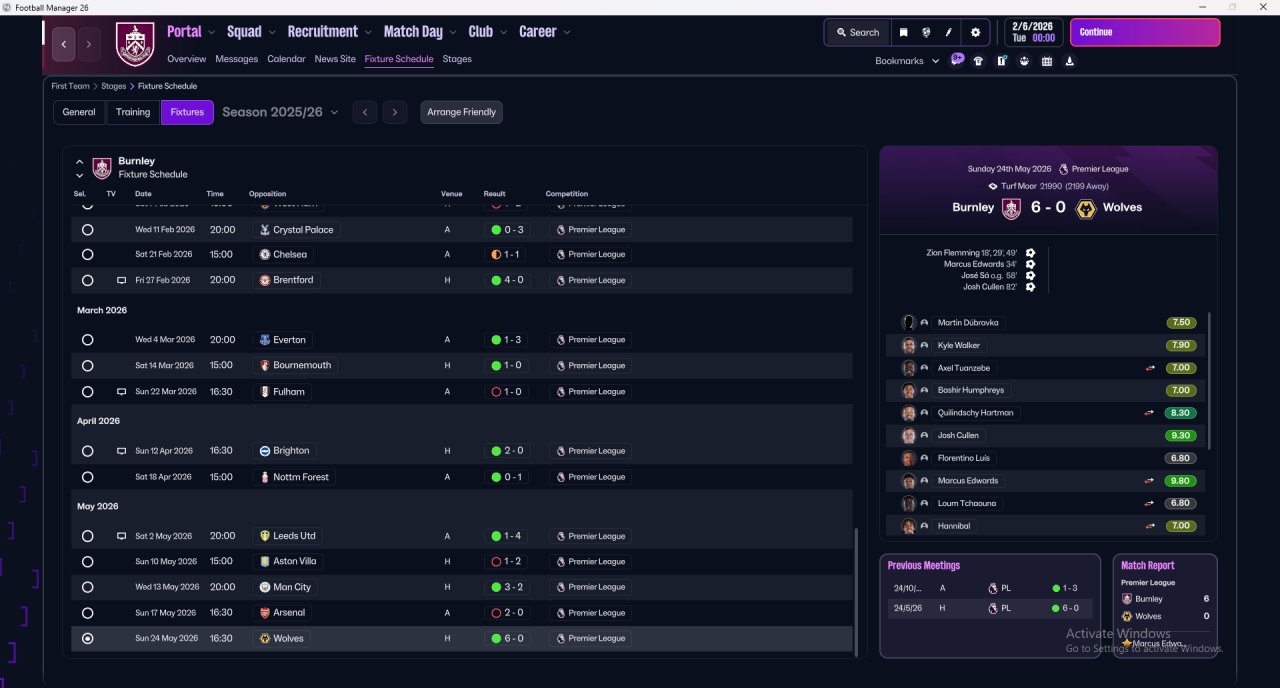This screenshot has width=1280, height=688.
Task: Select the General tab
Action: (x=79, y=112)
